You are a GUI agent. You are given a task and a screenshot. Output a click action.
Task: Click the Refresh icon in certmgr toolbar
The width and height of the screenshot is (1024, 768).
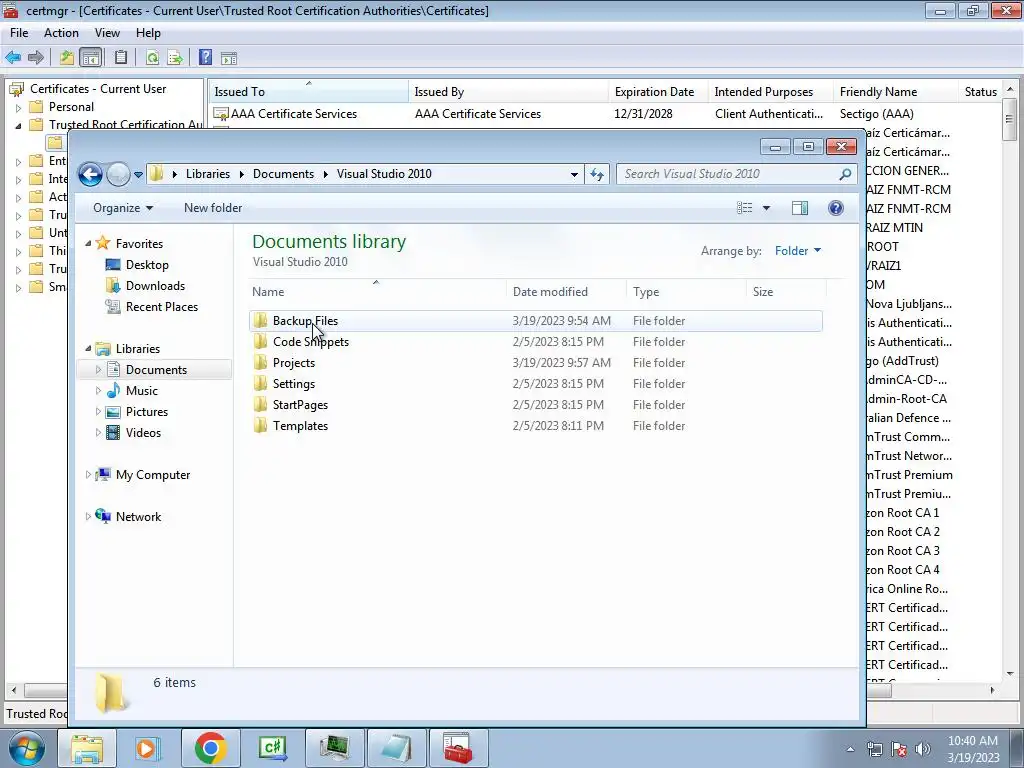click(152, 58)
